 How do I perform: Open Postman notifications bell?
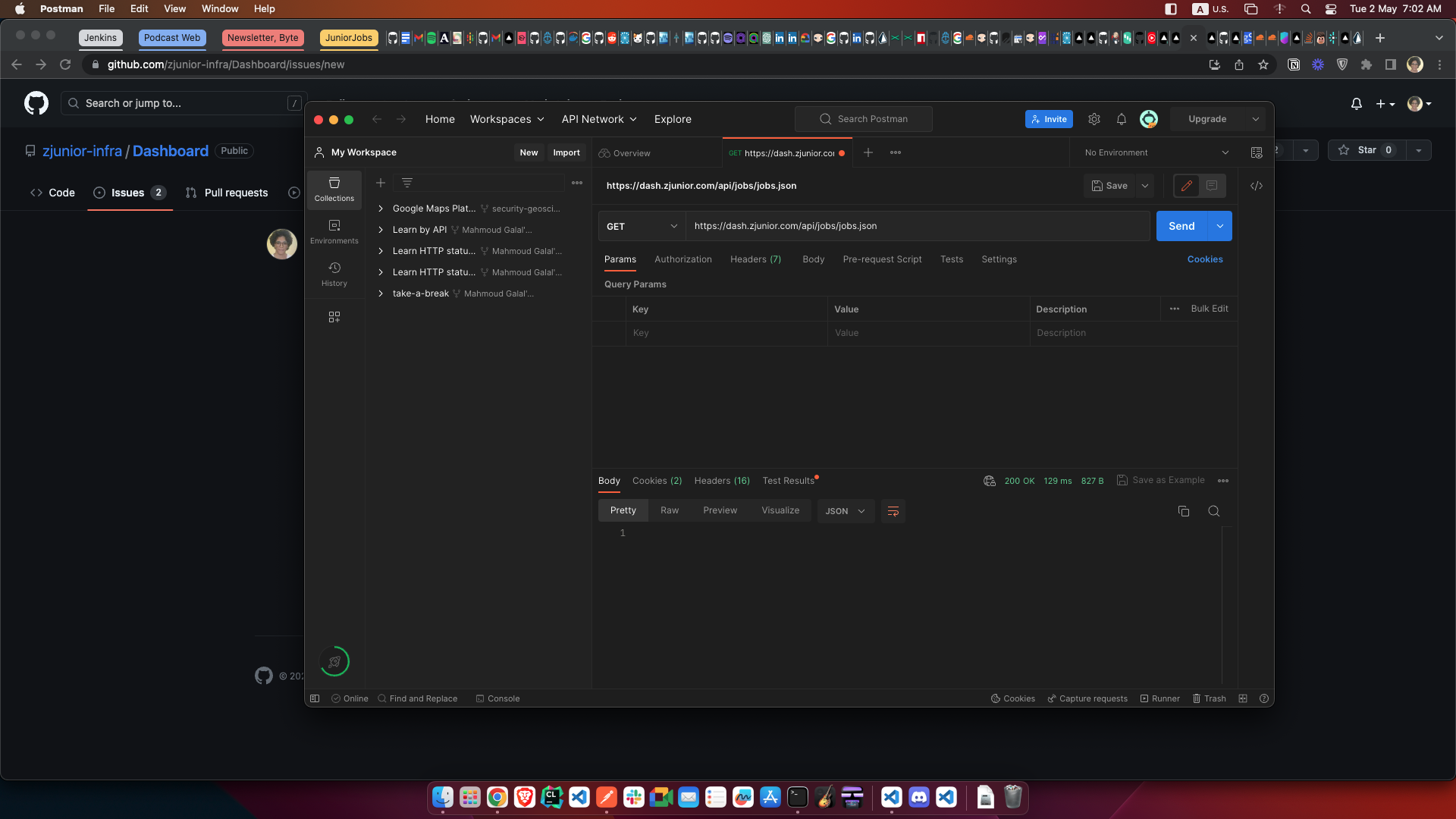coord(1121,119)
